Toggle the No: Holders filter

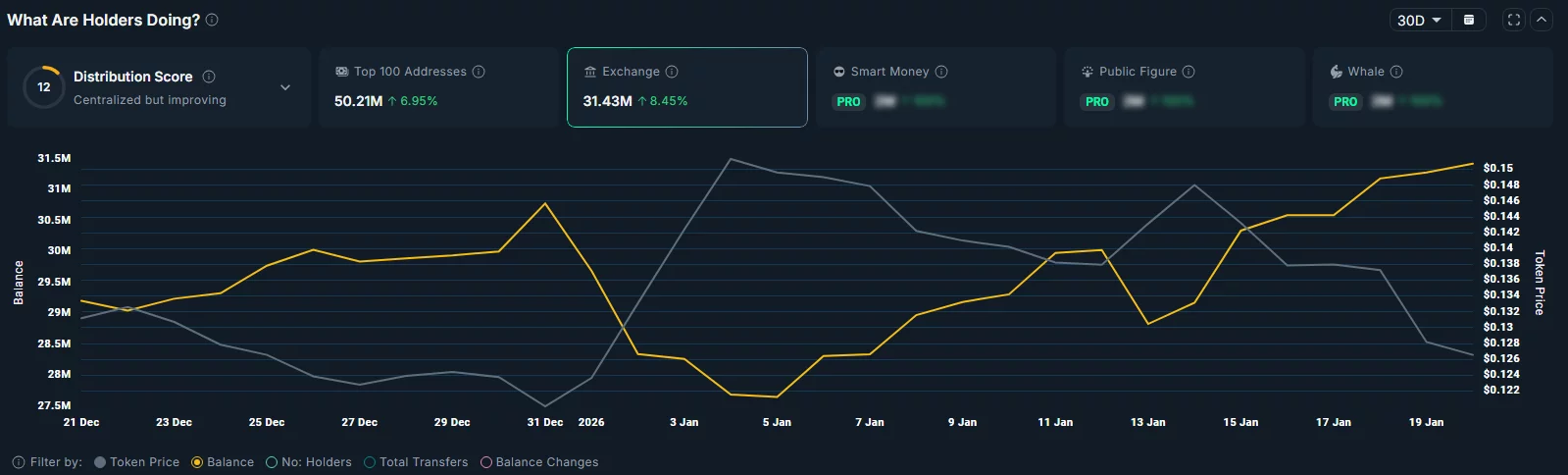coord(309,462)
